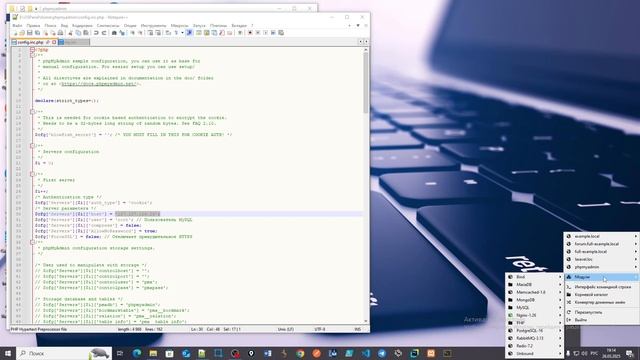Click the editor vertical scrollbar thumb
Viewport: 640px width, 360px height.
point(366,82)
